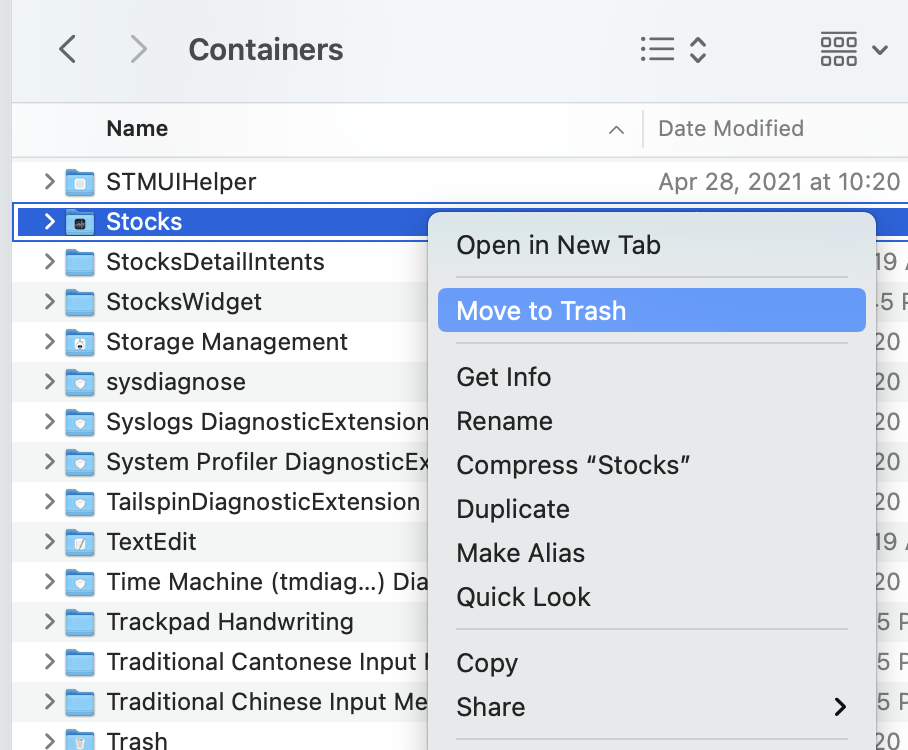This screenshot has width=908, height=750.
Task: Open the list view options icon
Action: (x=674, y=50)
